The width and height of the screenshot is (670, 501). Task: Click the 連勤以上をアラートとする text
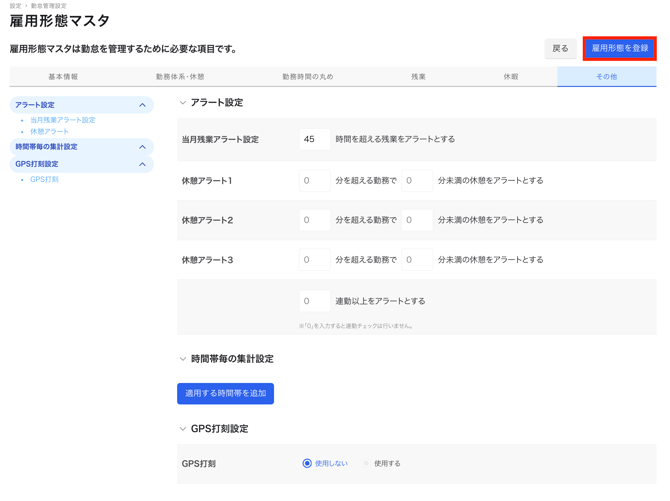pyautogui.click(x=380, y=301)
